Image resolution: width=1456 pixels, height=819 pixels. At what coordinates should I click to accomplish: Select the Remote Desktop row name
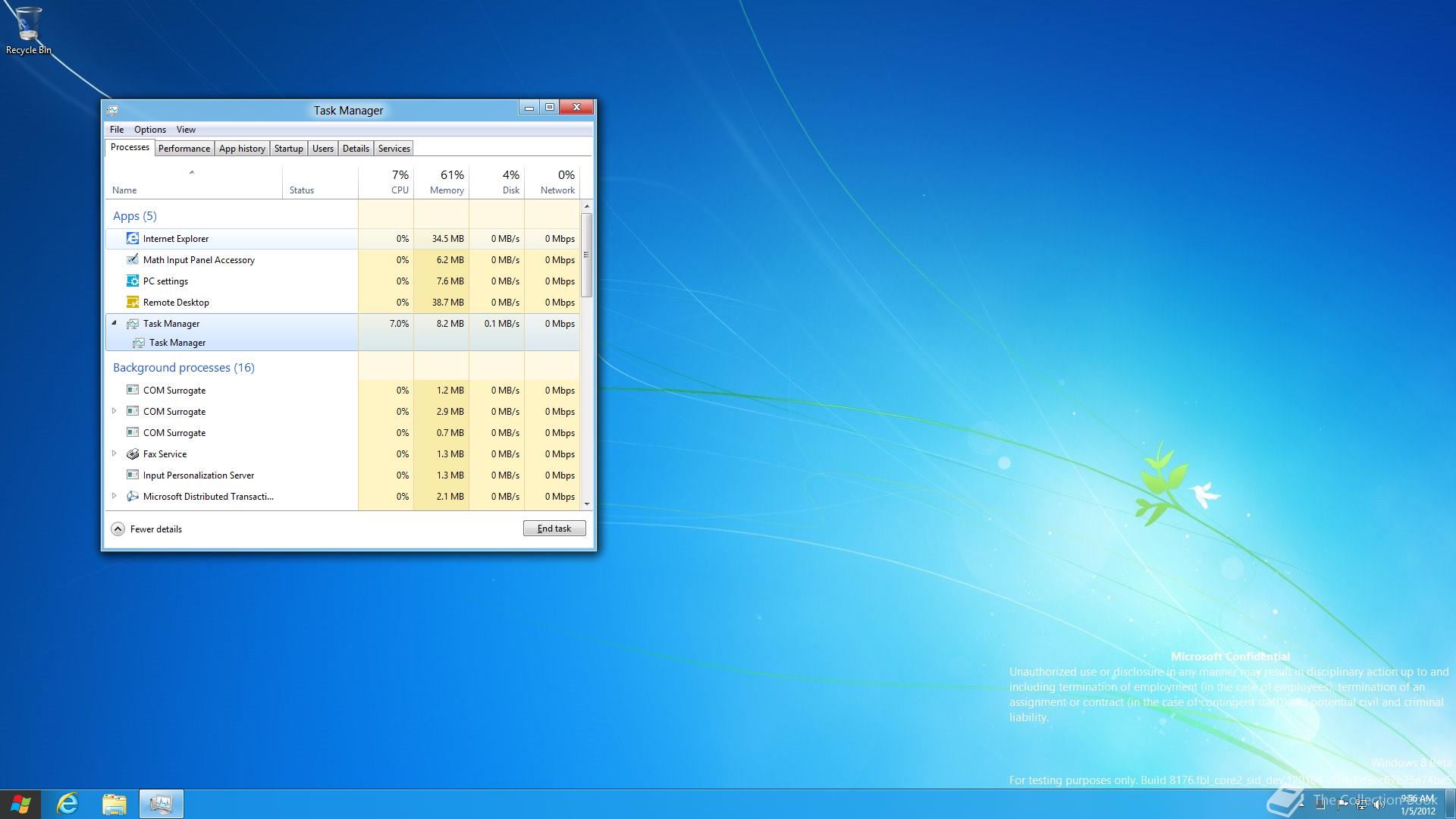pos(176,302)
